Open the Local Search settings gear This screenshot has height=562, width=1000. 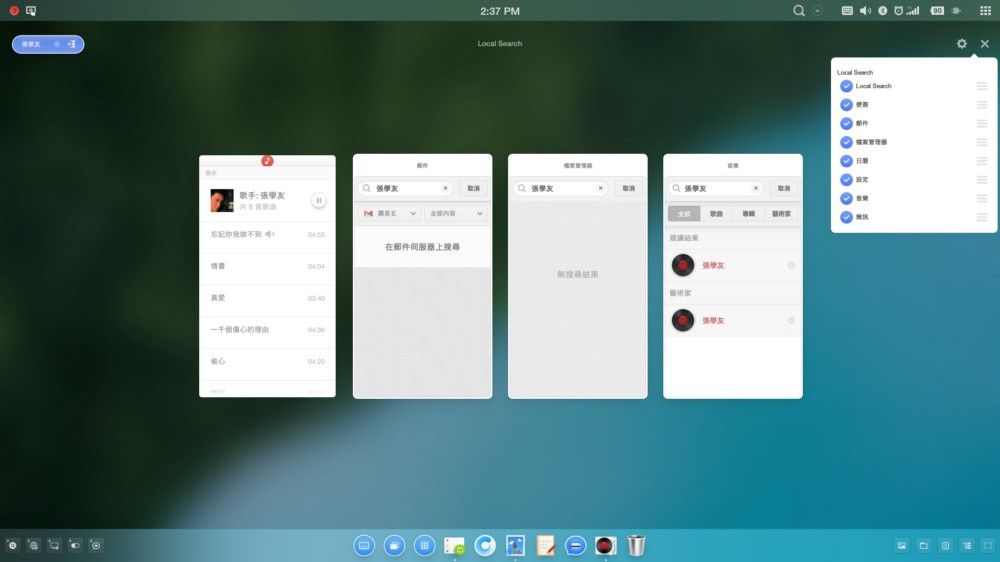pyautogui.click(x=961, y=44)
